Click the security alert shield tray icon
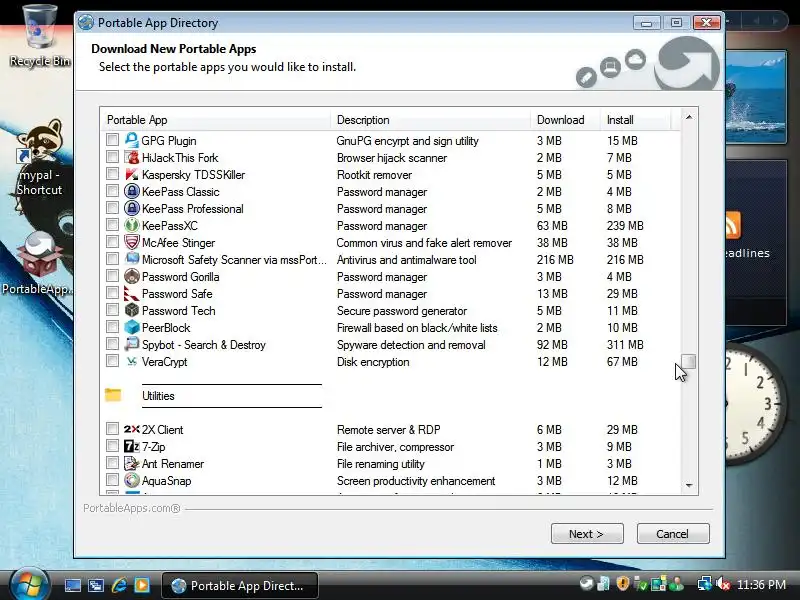800x600 pixels. tap(622, 583)
